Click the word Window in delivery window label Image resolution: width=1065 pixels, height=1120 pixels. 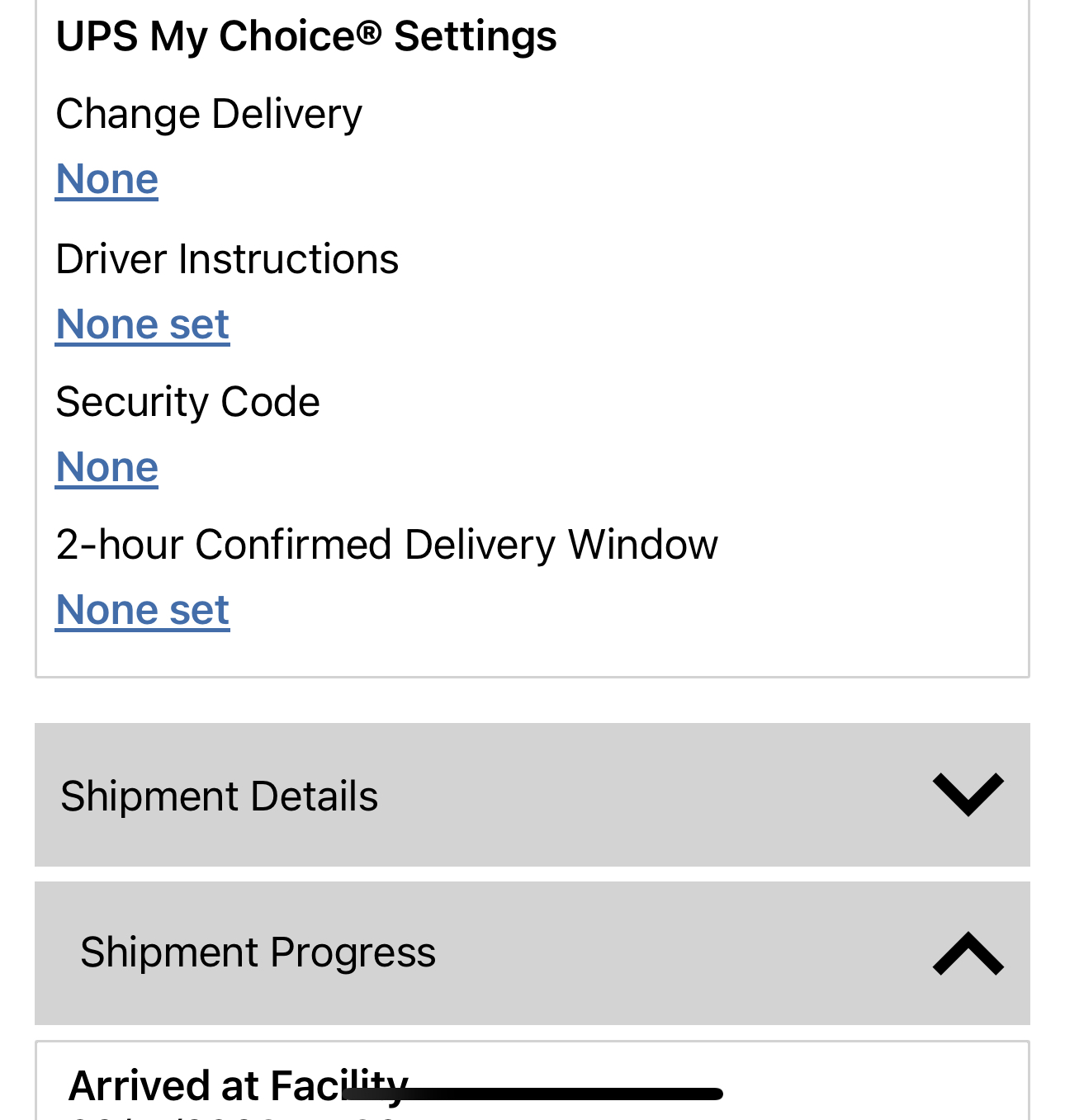click(643, 545)
